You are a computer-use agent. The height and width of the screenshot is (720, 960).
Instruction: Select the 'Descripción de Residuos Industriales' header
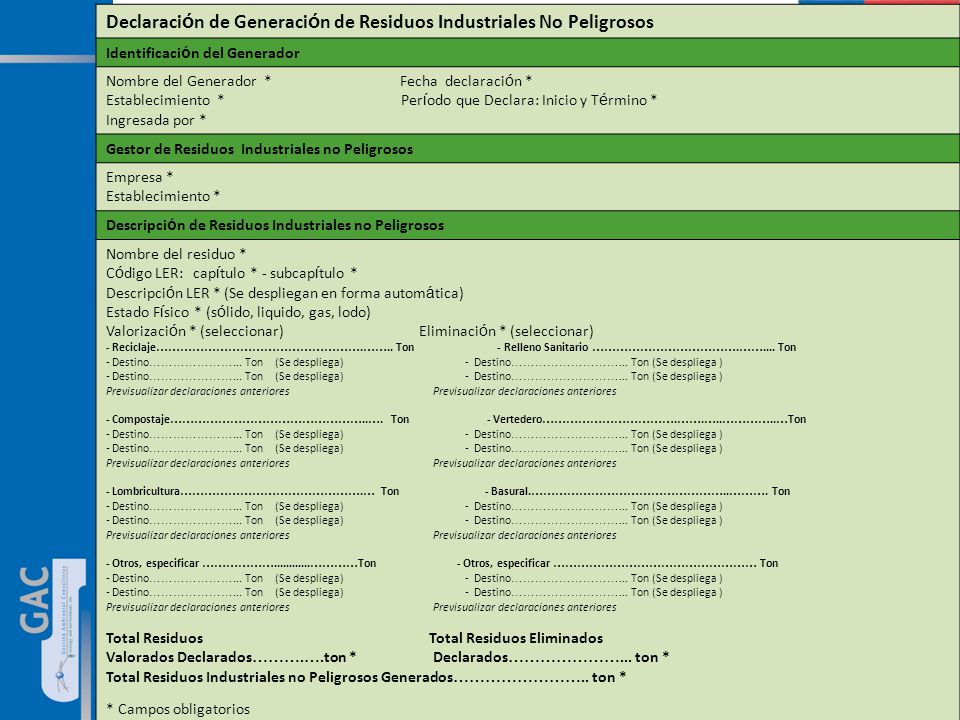point(528,225)
